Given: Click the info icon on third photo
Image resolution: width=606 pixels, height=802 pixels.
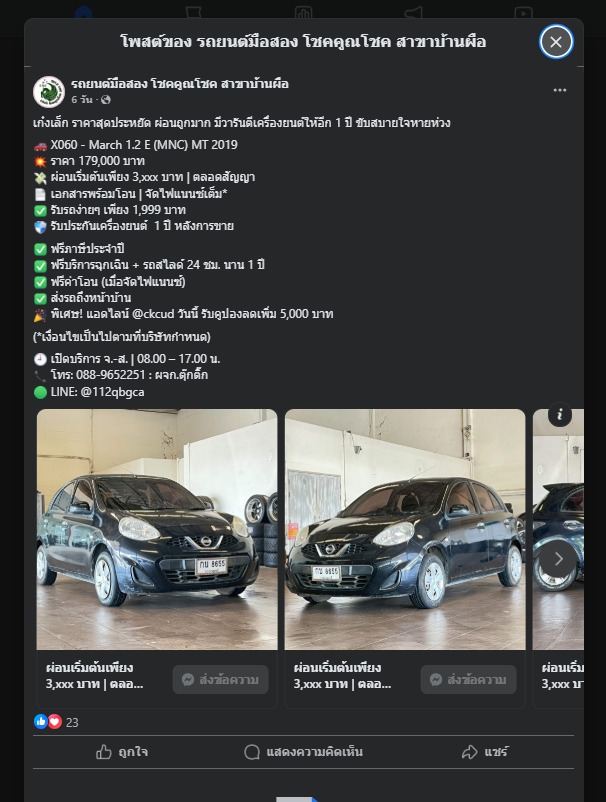Looking at the screenshot, I should pos(560,414).
